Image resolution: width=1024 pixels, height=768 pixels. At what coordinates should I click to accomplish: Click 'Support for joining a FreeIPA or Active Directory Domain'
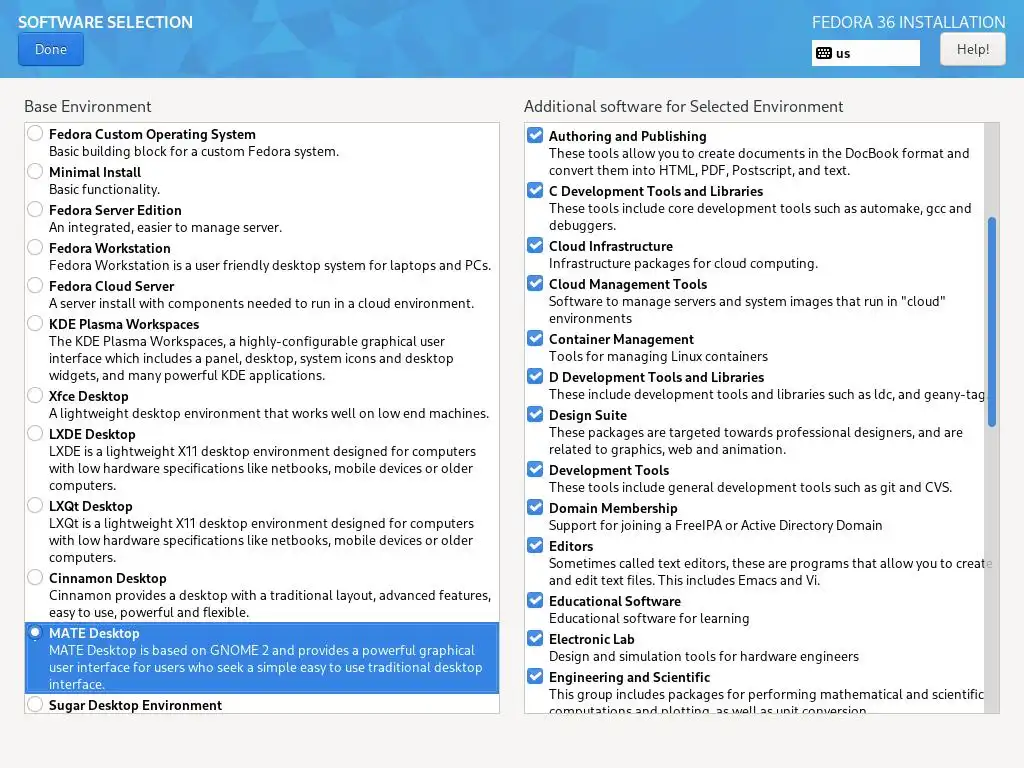click(x=715, y=525)
